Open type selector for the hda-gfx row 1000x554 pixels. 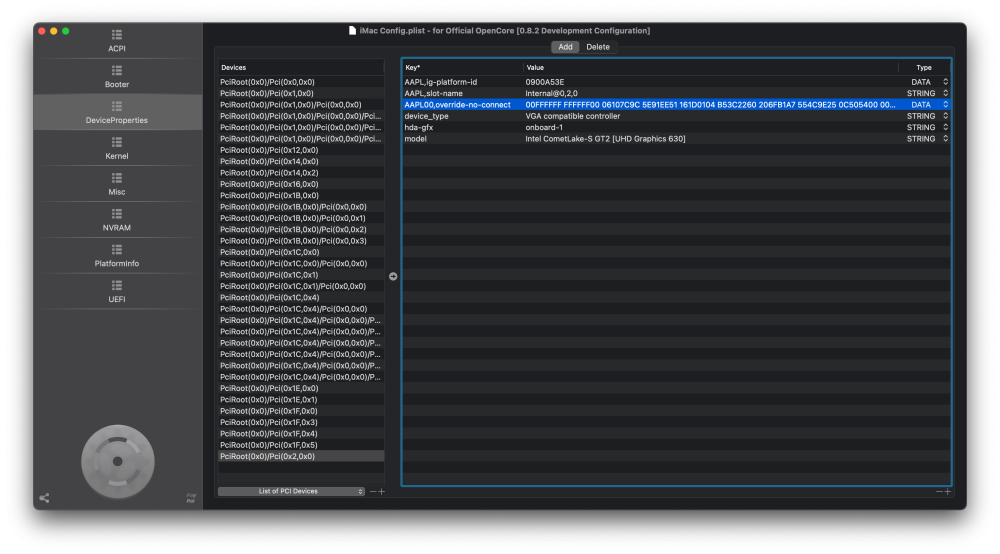click(929, 128)
